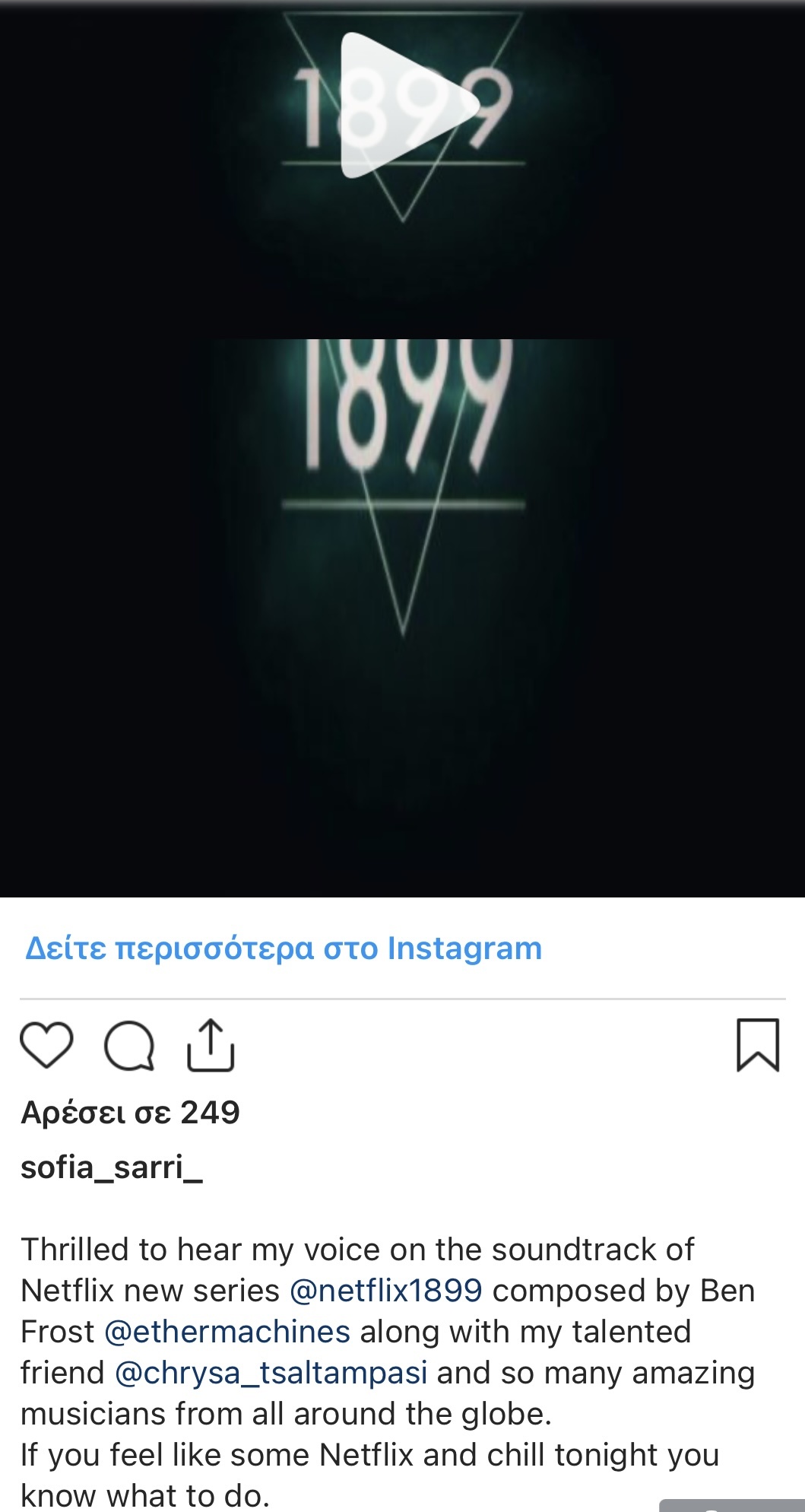805x1512 pixels.
Task: Follow the @netflix1899 mention
Action: [386, 1291]
